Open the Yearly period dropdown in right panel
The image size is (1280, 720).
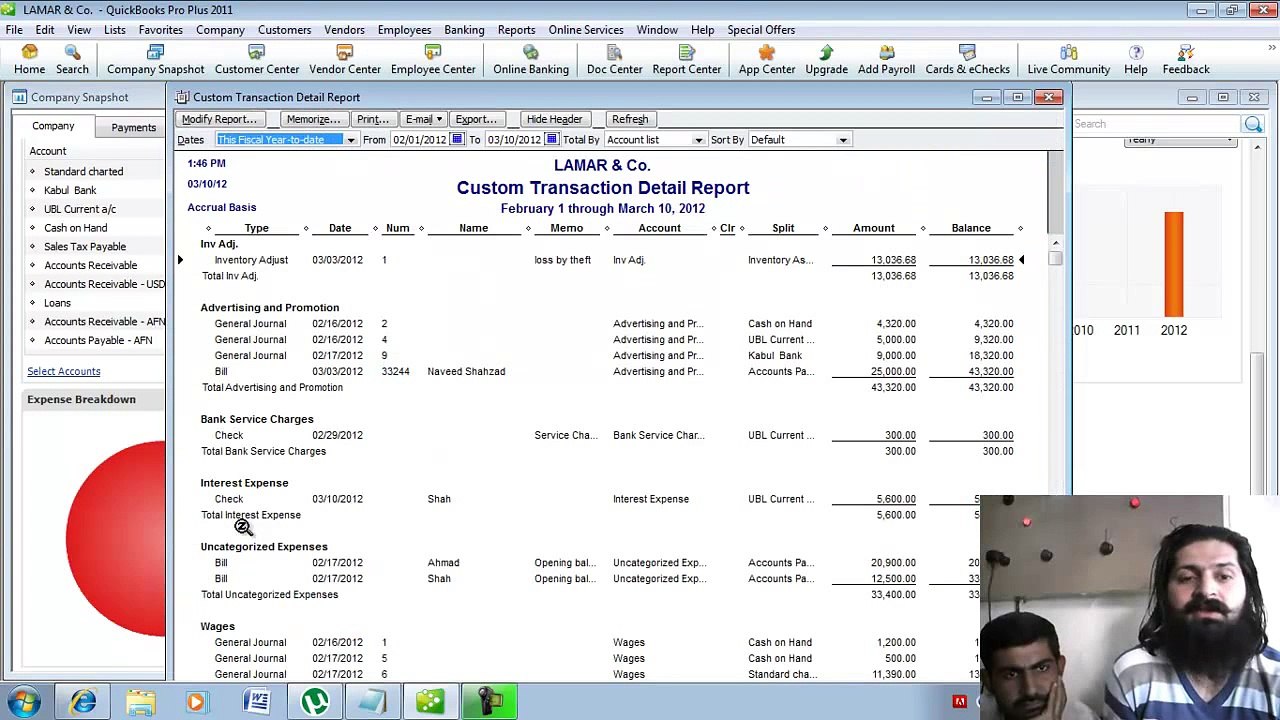coord(1180,140)
